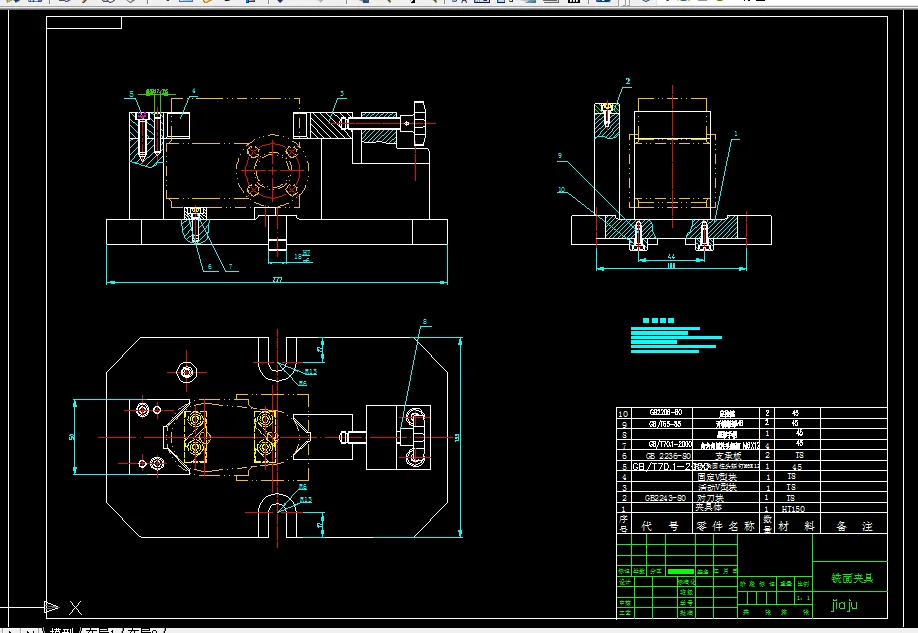Select the GB 2236-80 code in the parts list
Image resolution: width=918 pixels, height=633 pixels.
(x=668, y=456)
